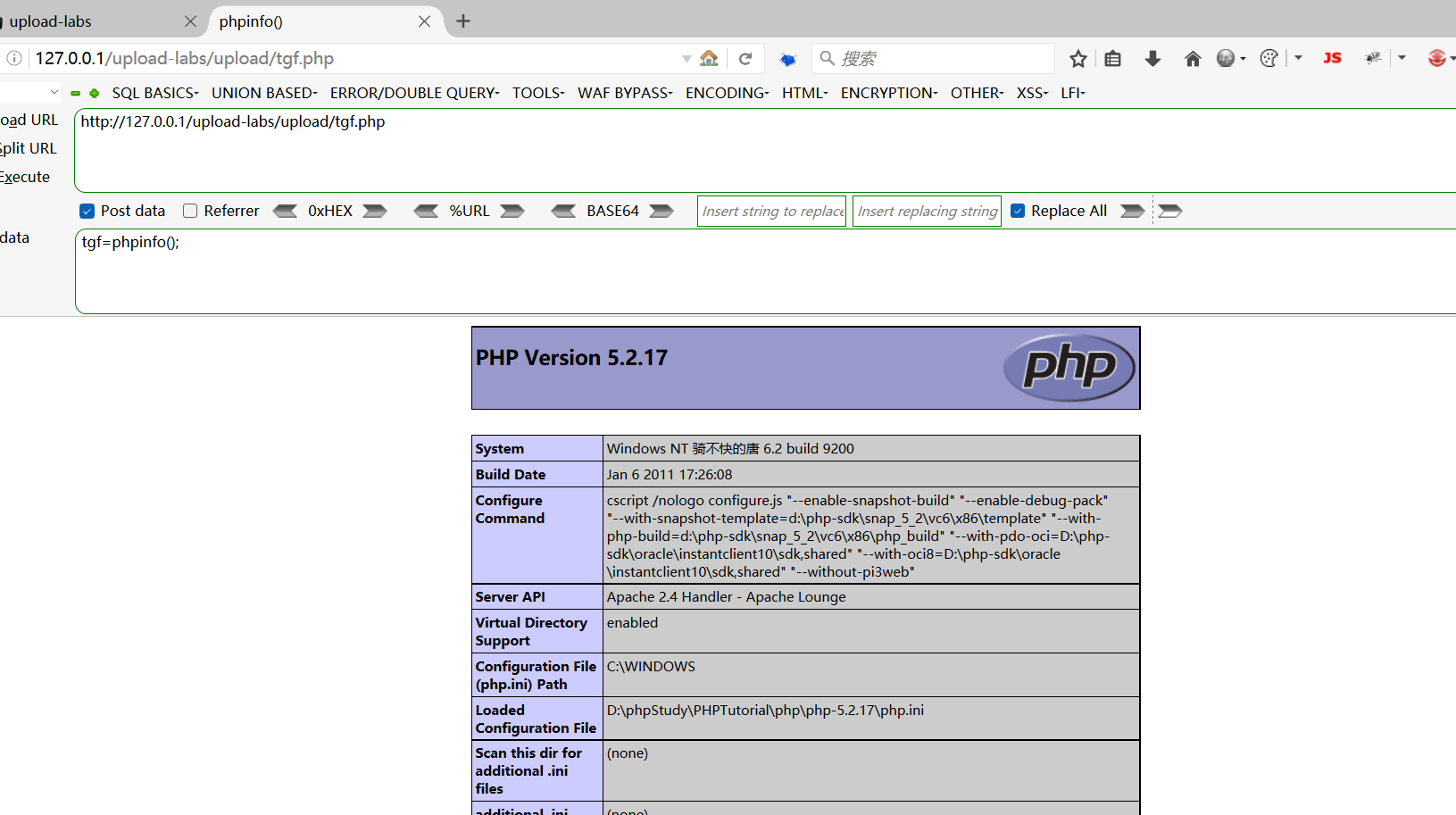Expand the address bar history dropdown arrow
Viewport: 1456px width, 815px height.
point(686,59)
